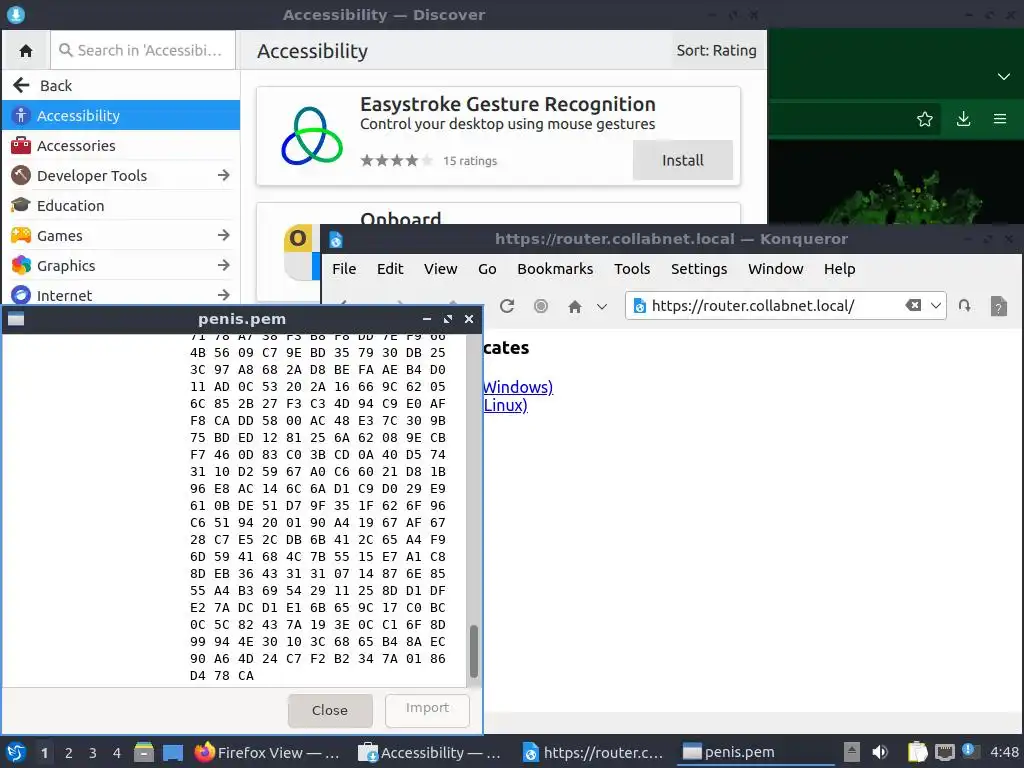Expand the Developer Tools subcategories arrow
This screenshot has height=768, width=1024.
223,175
